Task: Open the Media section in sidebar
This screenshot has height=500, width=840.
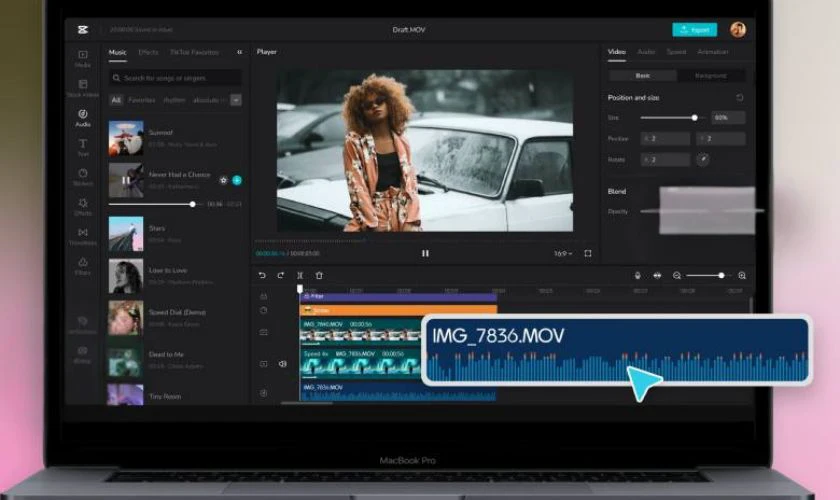Action: tap(82, 58)
